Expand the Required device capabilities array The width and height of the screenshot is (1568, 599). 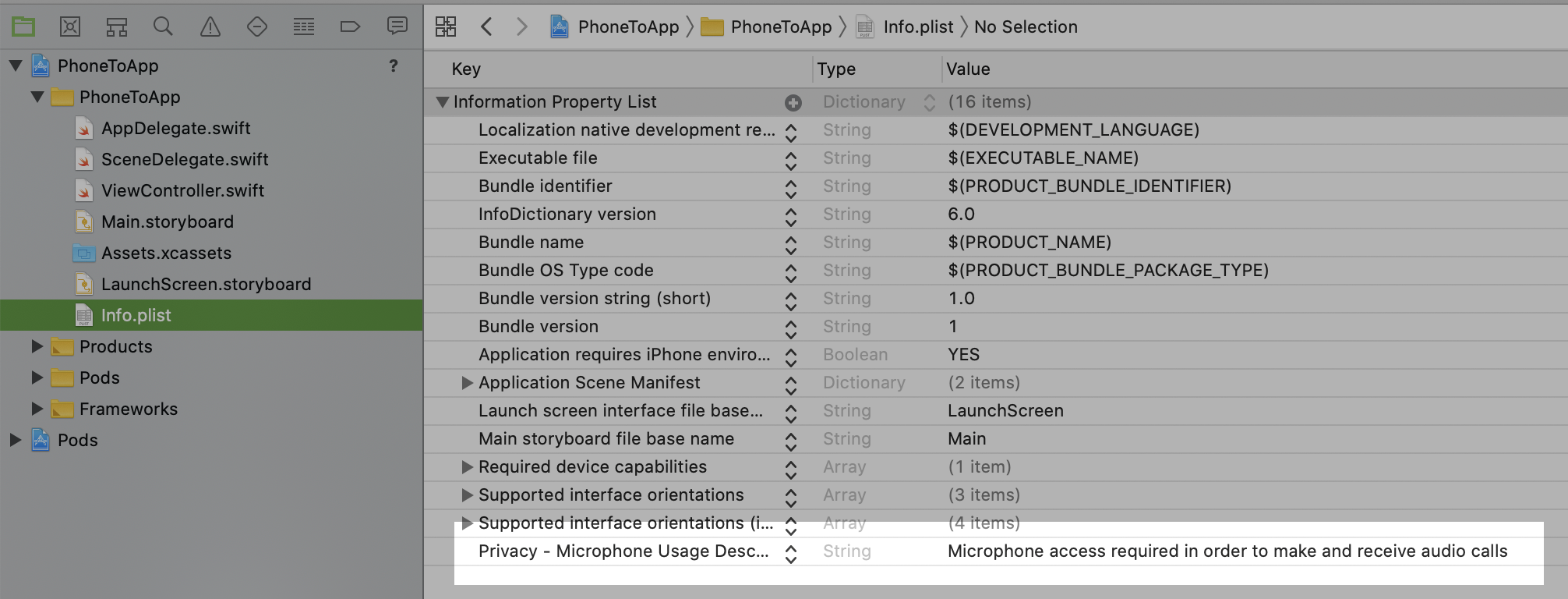click(467, 467)
